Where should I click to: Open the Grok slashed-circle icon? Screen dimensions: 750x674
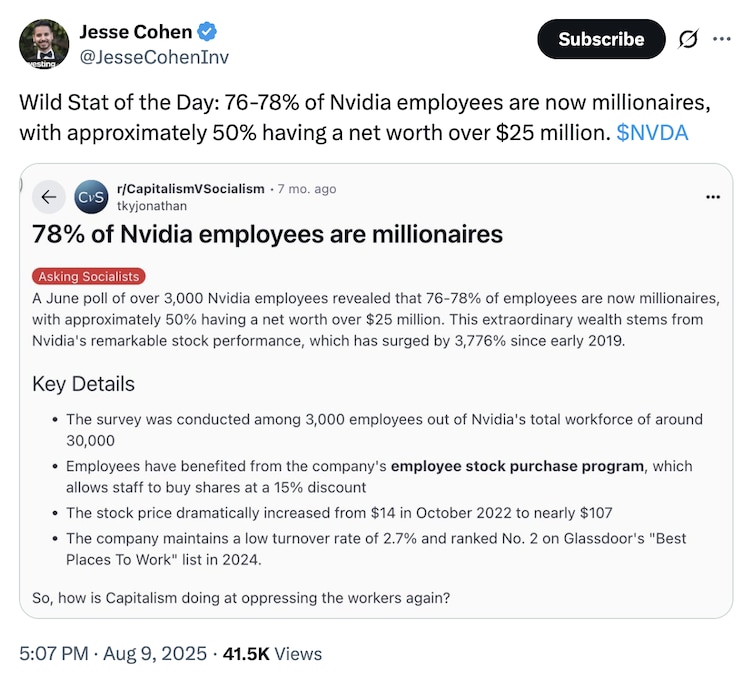(x=688, y=39)
